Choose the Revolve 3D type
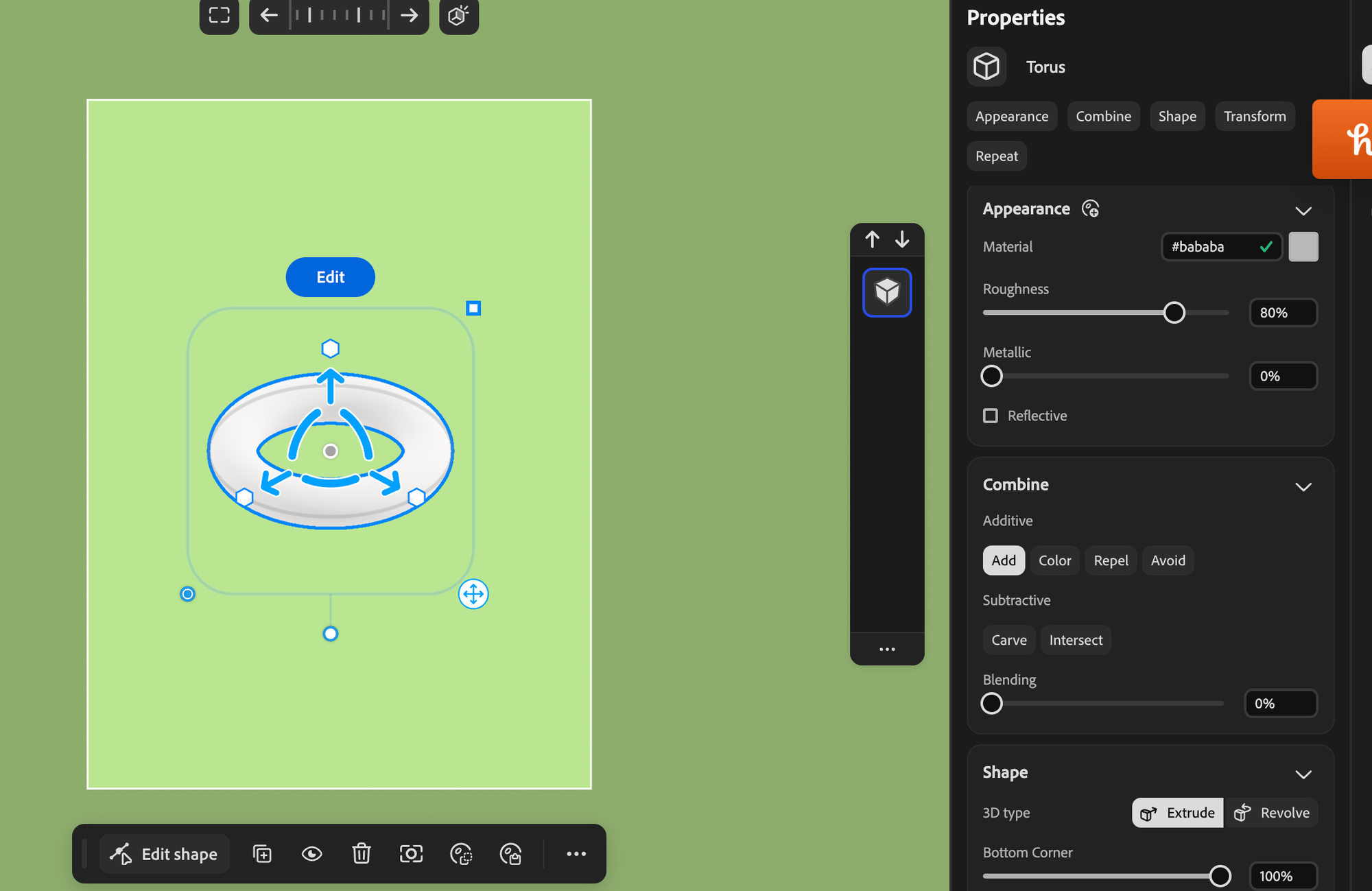This screenshot has height=891, width=1372. [x=1271, y=813]
